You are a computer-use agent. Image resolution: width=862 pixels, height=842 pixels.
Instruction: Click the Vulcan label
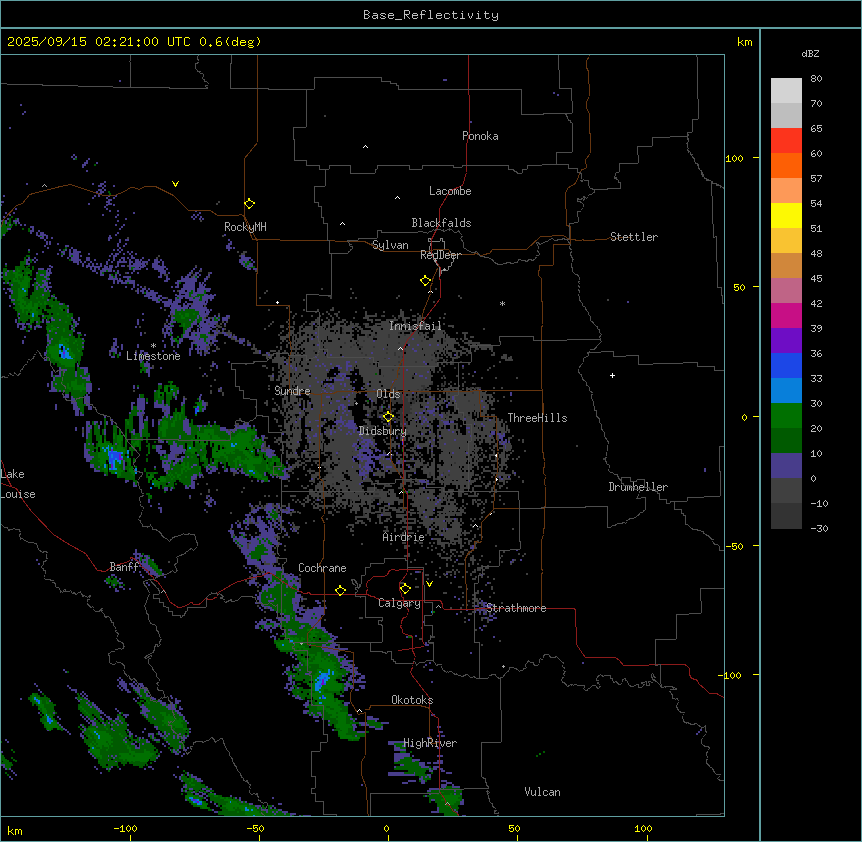click(542, 792)
